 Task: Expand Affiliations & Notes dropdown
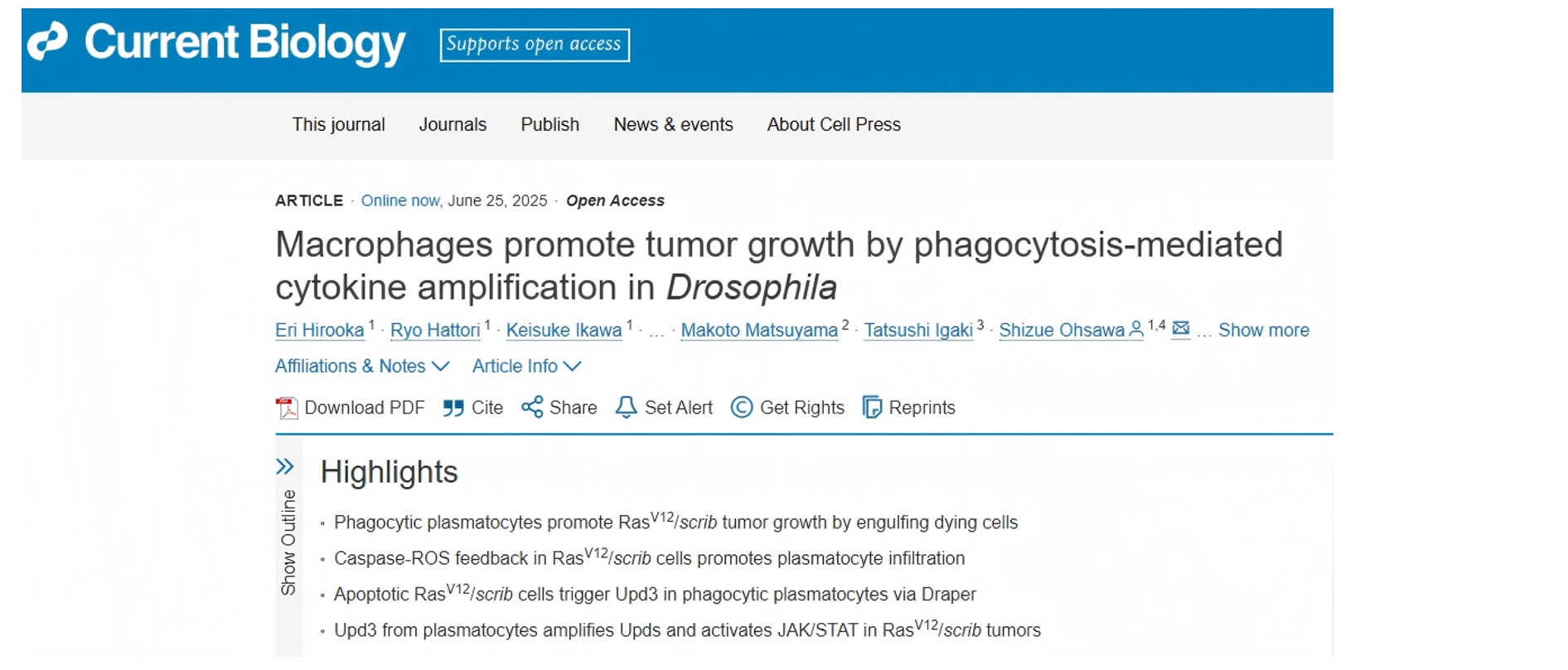point(362,366)
